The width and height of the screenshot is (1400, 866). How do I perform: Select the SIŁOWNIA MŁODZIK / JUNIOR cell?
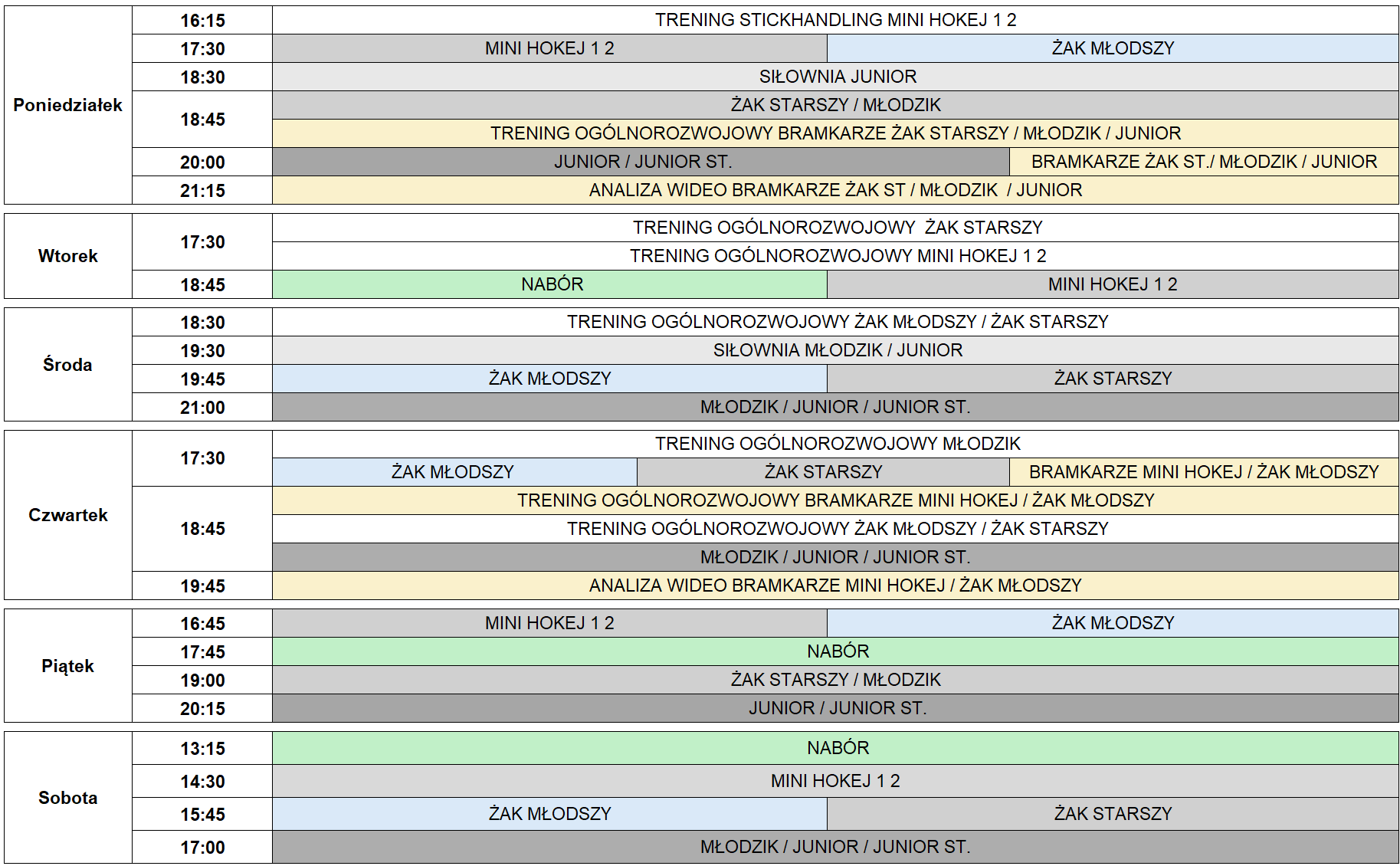pyautogui.click(x=835, y=350)
